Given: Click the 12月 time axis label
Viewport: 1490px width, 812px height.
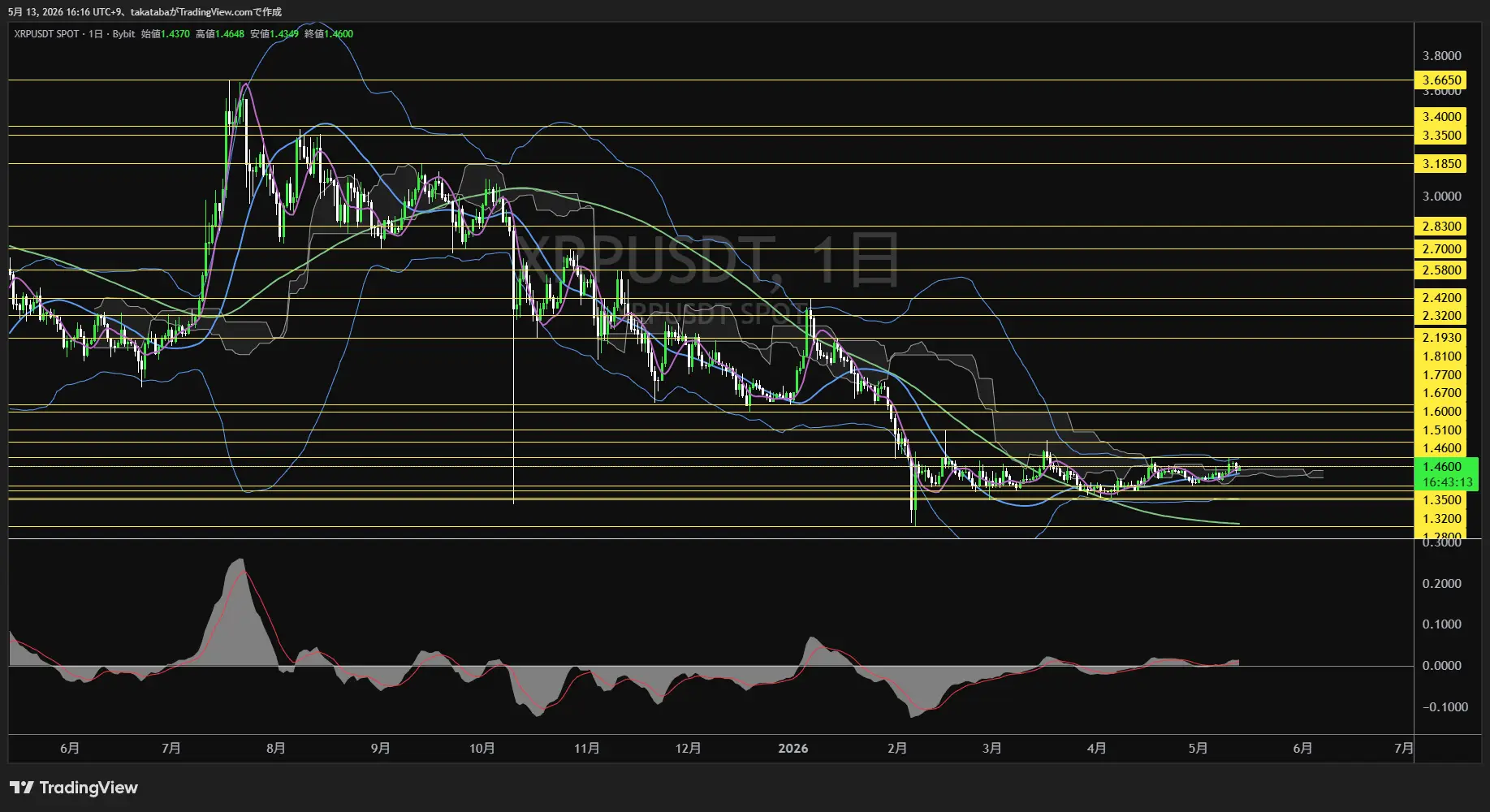Looking at the screenshot, I should pos(688,748).
